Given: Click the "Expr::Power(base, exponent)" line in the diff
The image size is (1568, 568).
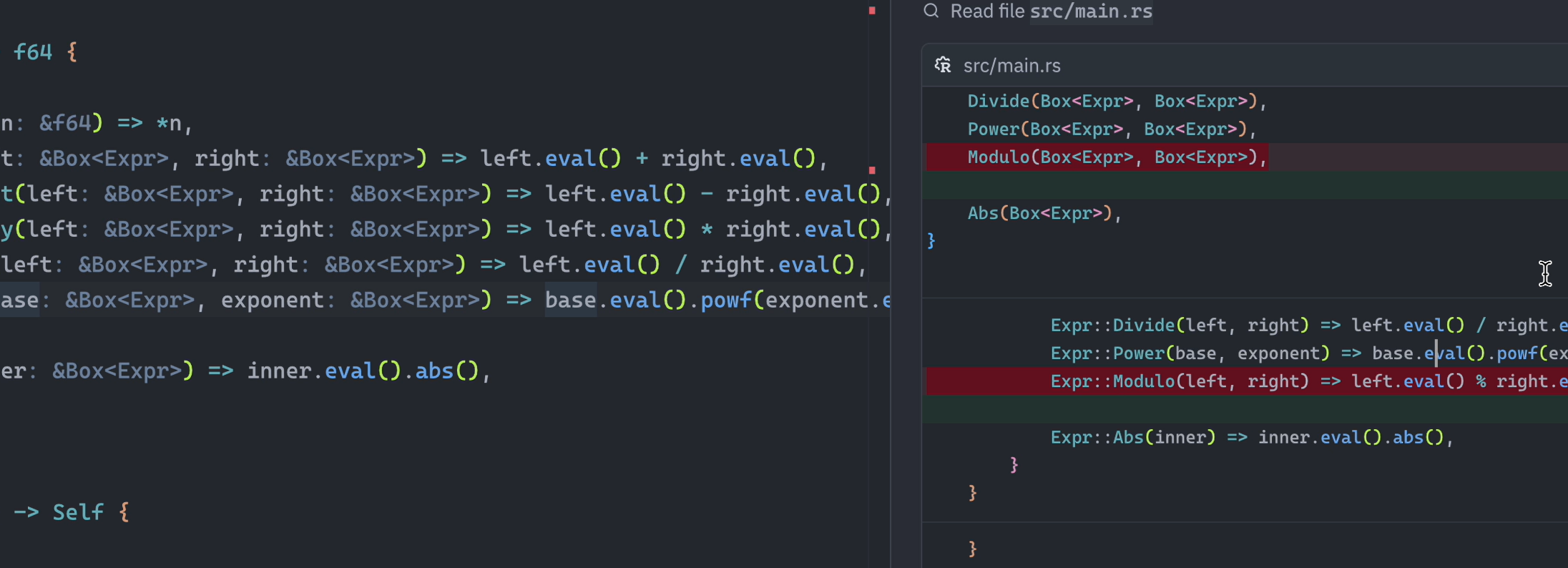Looking at the screenshot, I should coord(1308,353).
